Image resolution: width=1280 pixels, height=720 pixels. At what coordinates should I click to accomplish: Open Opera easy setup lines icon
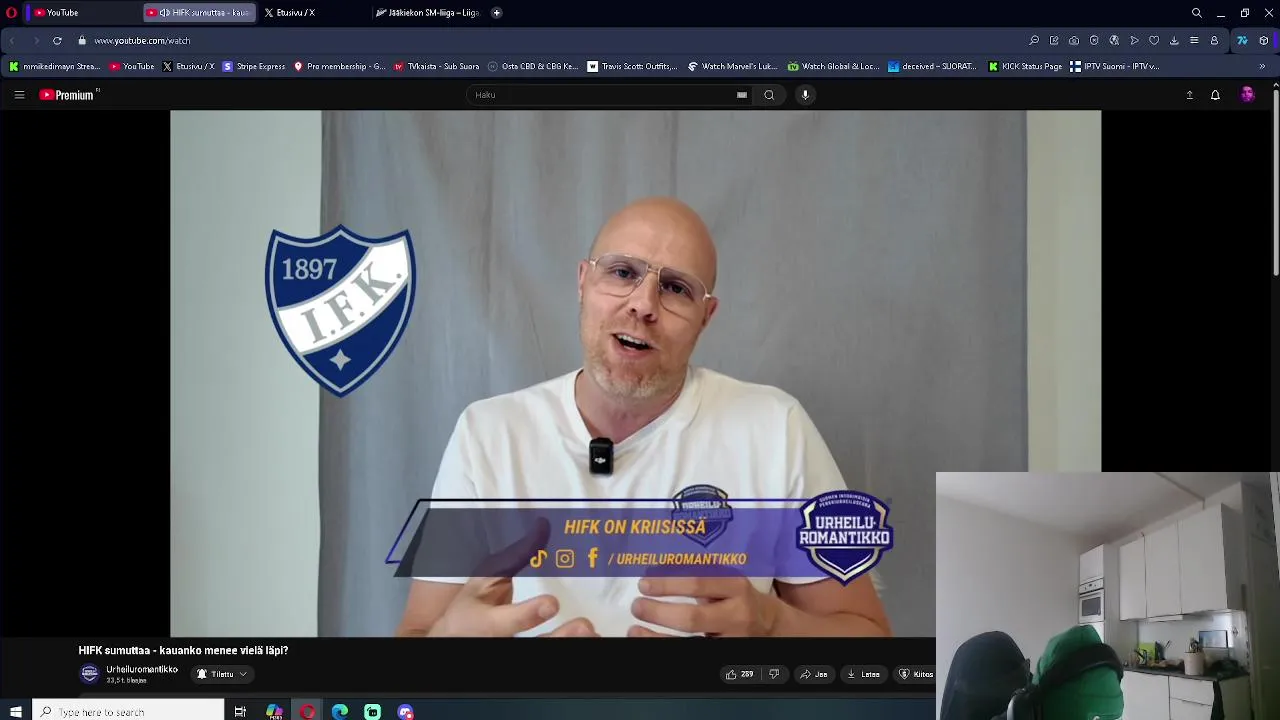pyautogui.click(x=1194, y=41)
